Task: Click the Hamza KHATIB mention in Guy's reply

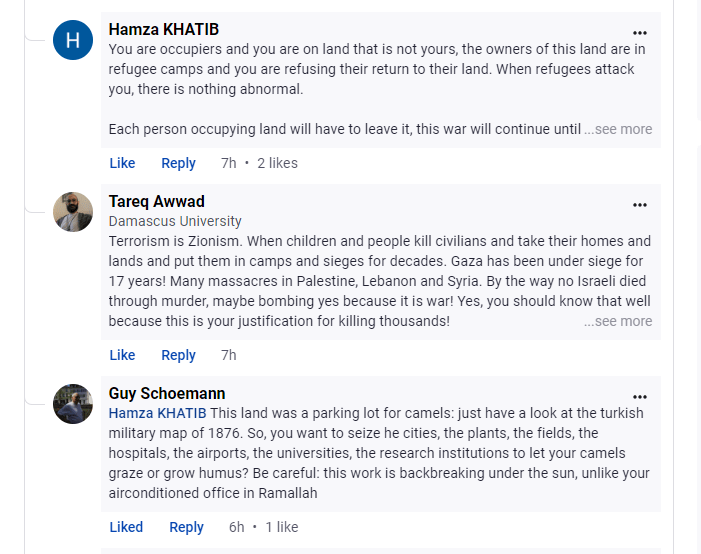Action: pos(157,413)
